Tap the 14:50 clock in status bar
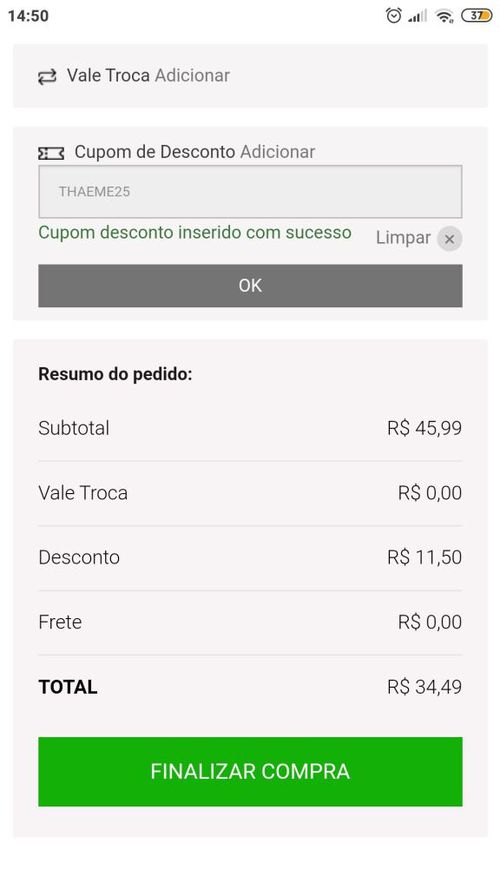500x889 pixels. [x=28, y=16]
